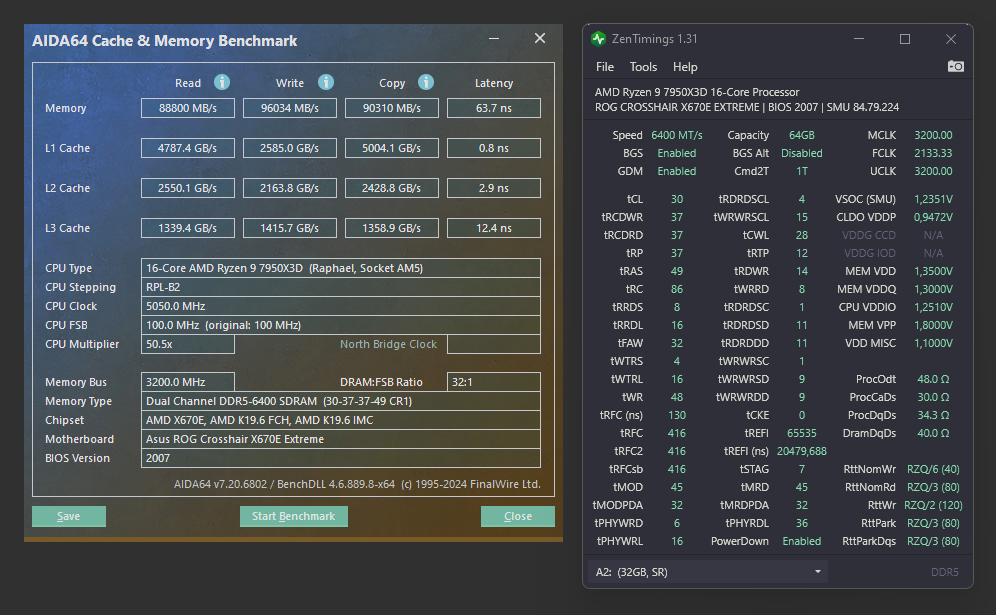This screenshot has width=996, height=615.
Task: Click the CPU Clock 5050.0 MHz field
Action: (340, 306)
